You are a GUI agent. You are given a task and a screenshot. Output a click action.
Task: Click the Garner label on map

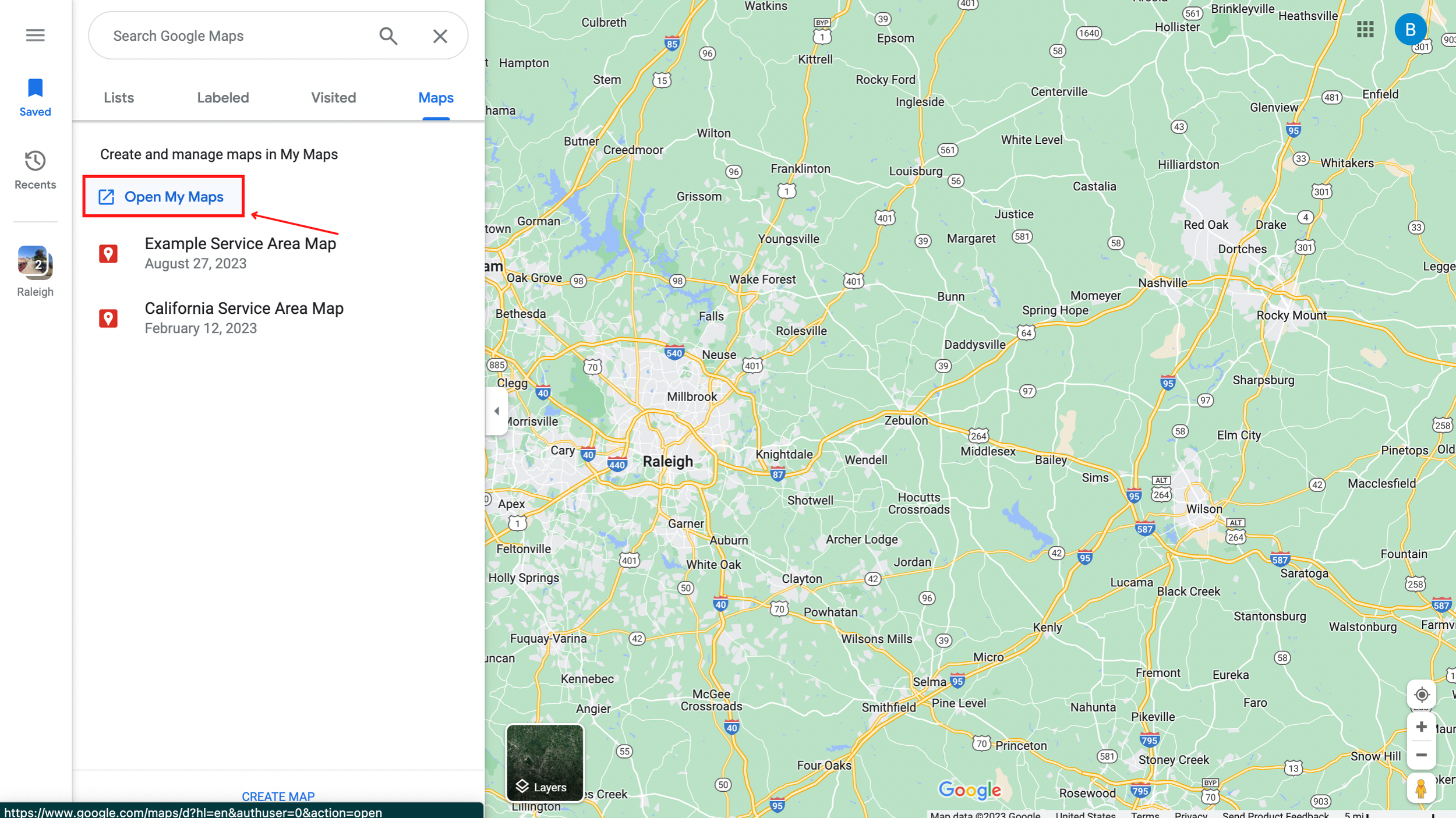[686, 523]
